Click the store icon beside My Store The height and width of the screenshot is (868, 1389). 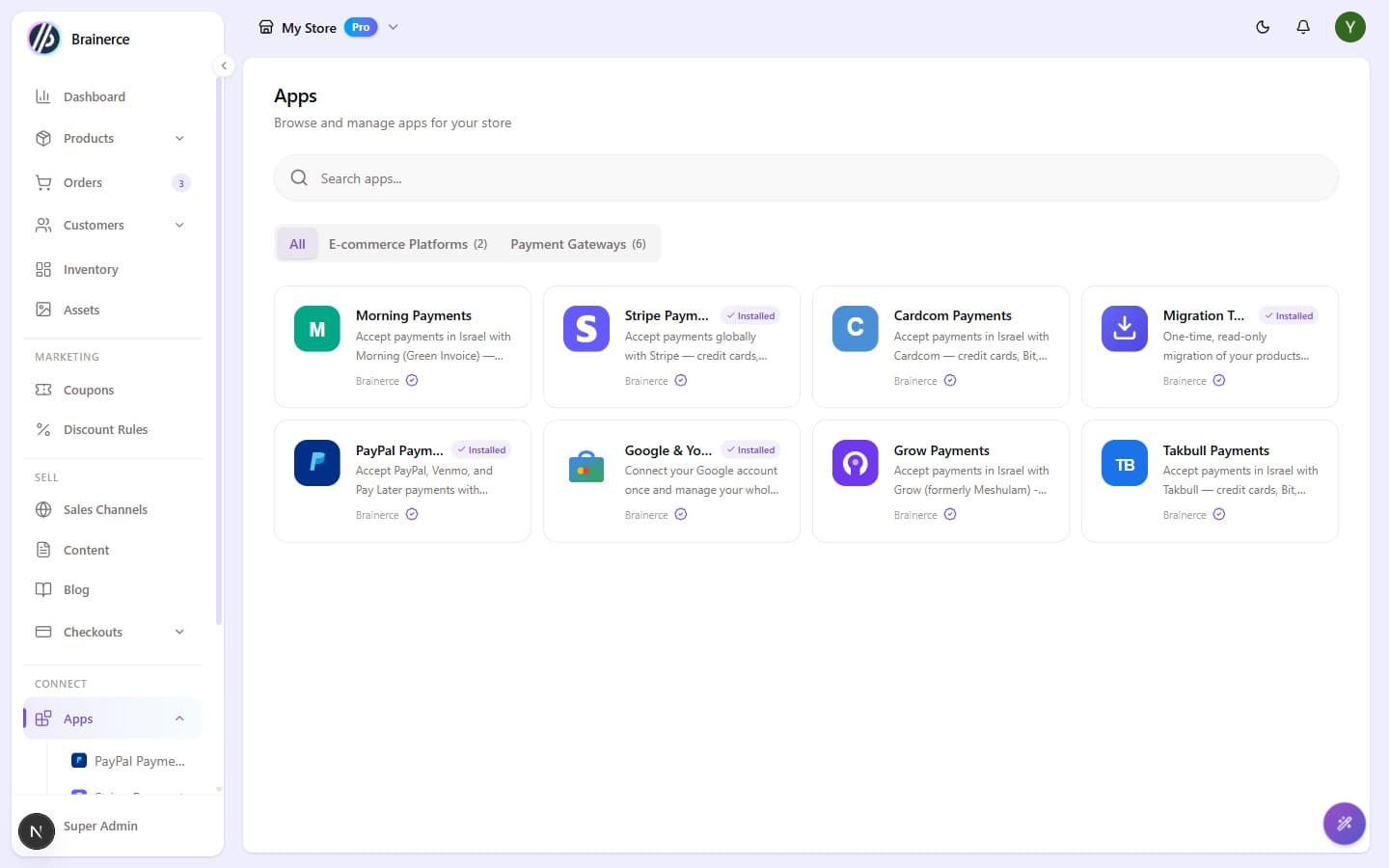click(266, 27)
